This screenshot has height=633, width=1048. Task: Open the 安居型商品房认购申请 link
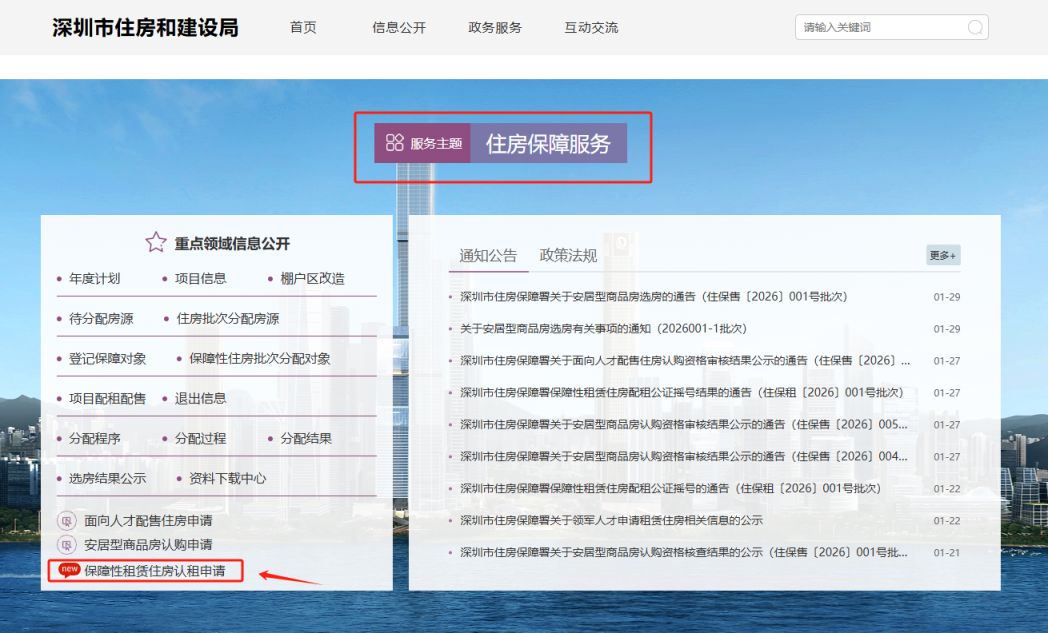click(x=148, y=545)
